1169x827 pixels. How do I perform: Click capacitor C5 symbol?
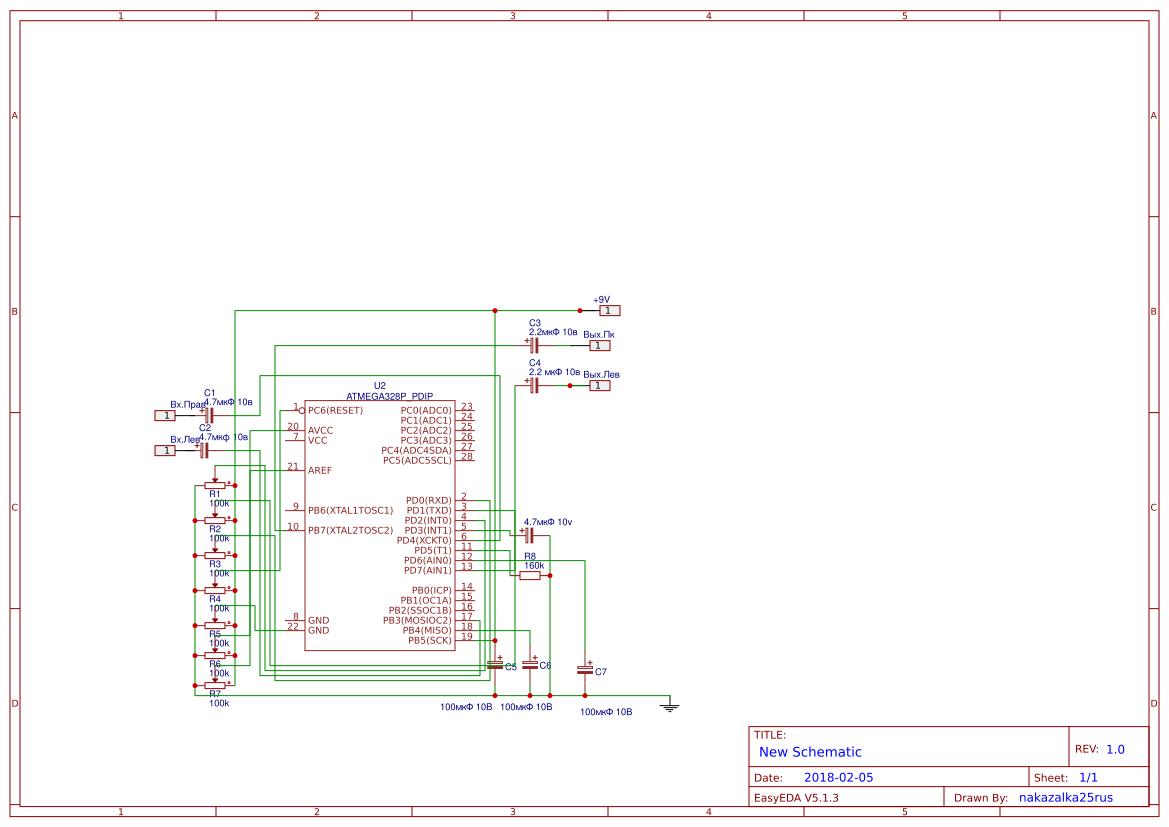(x=495, y=664)
